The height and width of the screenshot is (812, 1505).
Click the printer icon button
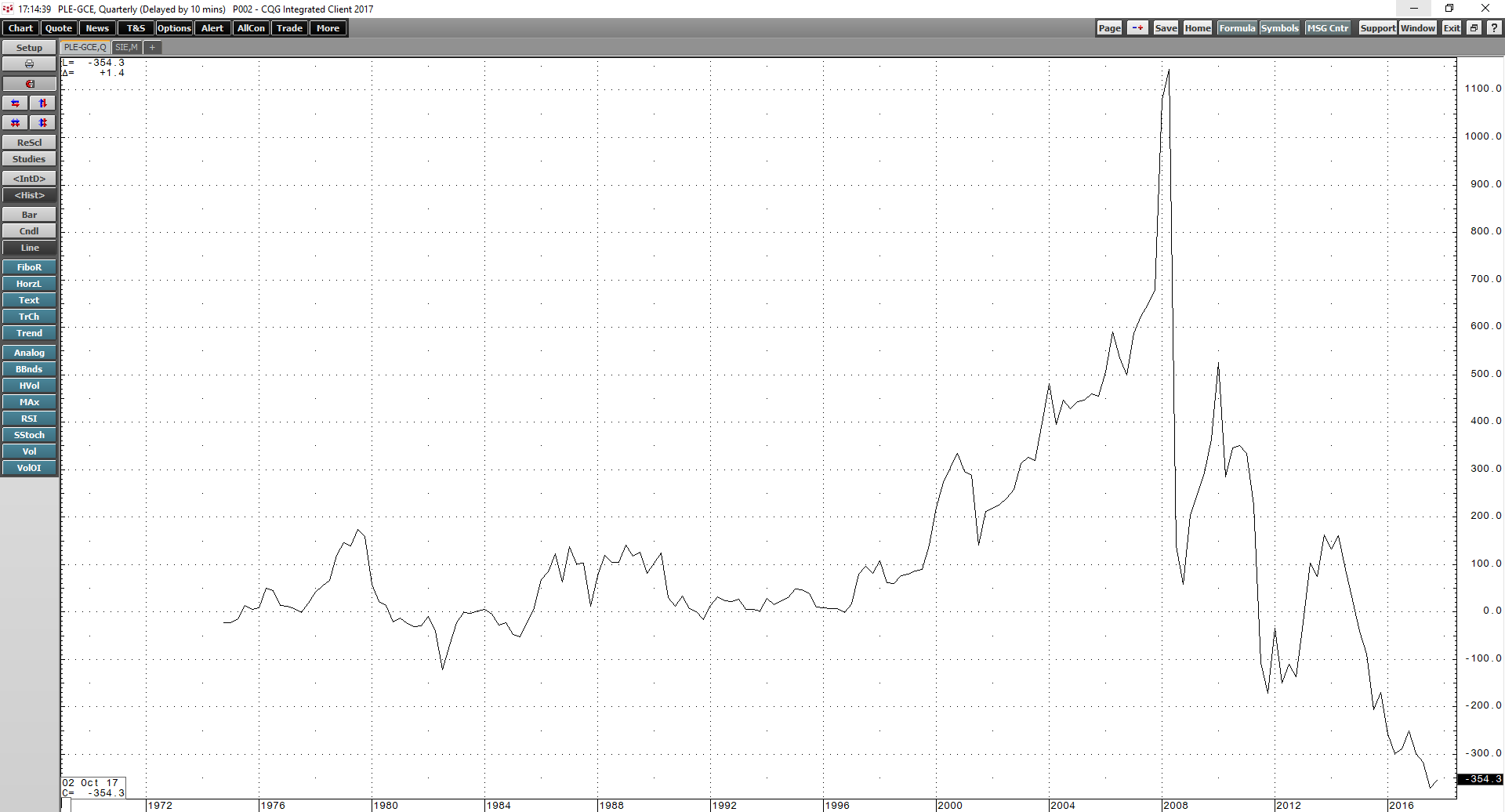pos(29,64)
